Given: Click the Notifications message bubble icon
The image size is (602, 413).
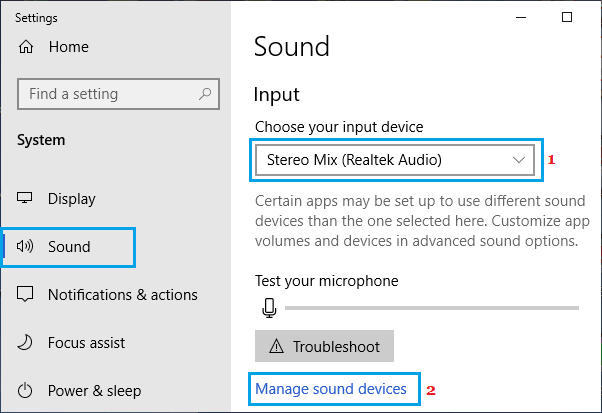Looking at the screenshot, I should (26, 295).
